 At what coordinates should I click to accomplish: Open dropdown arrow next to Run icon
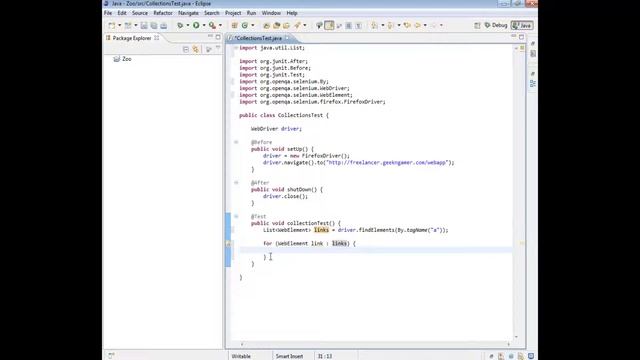204,25
